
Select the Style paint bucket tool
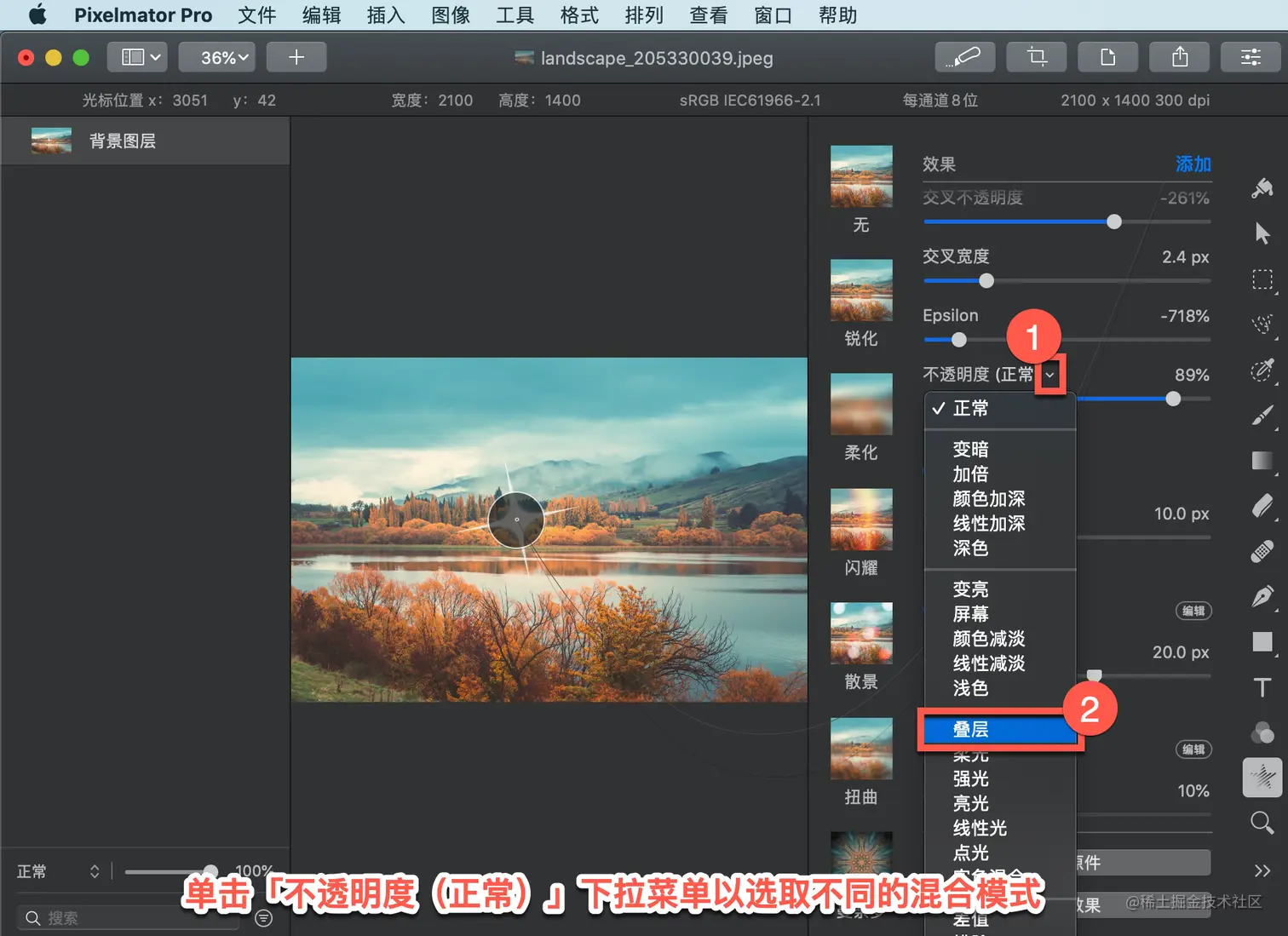click(1262, 187)
